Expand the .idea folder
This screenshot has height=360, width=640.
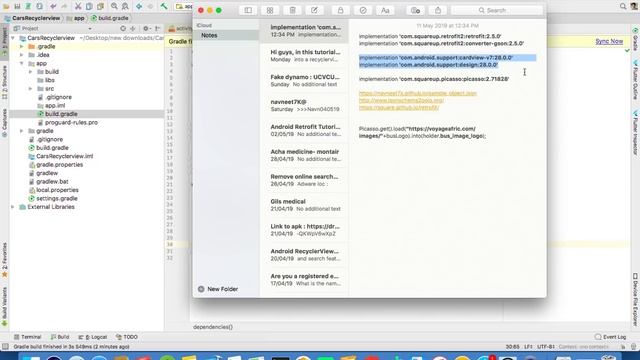[22, 55]
